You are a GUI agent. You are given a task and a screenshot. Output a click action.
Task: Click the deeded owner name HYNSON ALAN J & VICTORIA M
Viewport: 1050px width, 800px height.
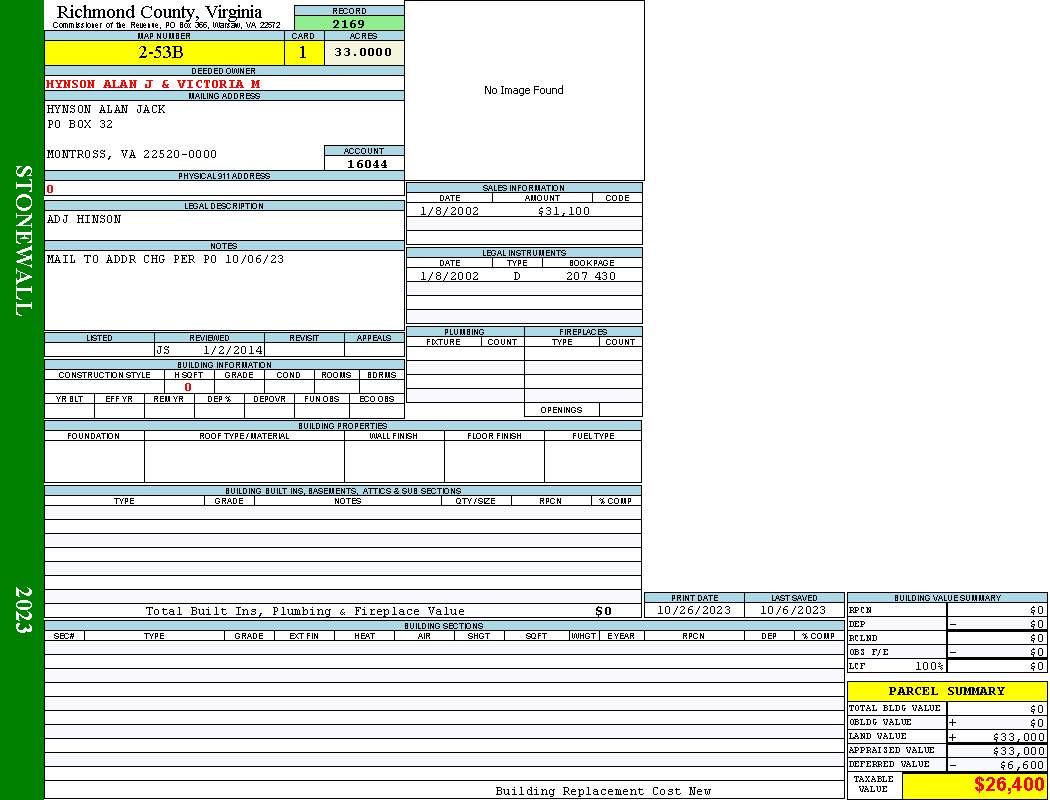(x=153, y=84)
